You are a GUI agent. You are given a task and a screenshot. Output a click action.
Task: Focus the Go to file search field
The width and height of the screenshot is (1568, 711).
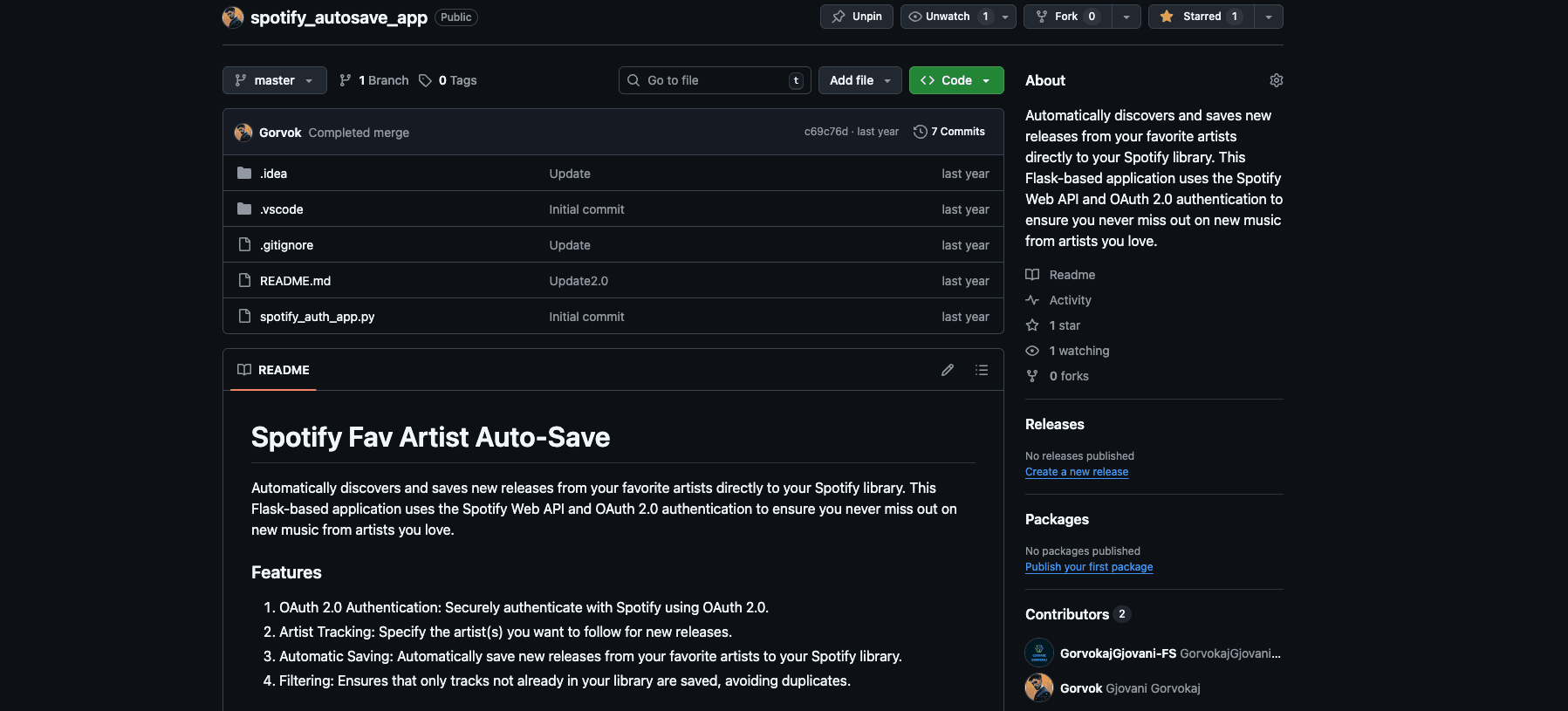715,80
